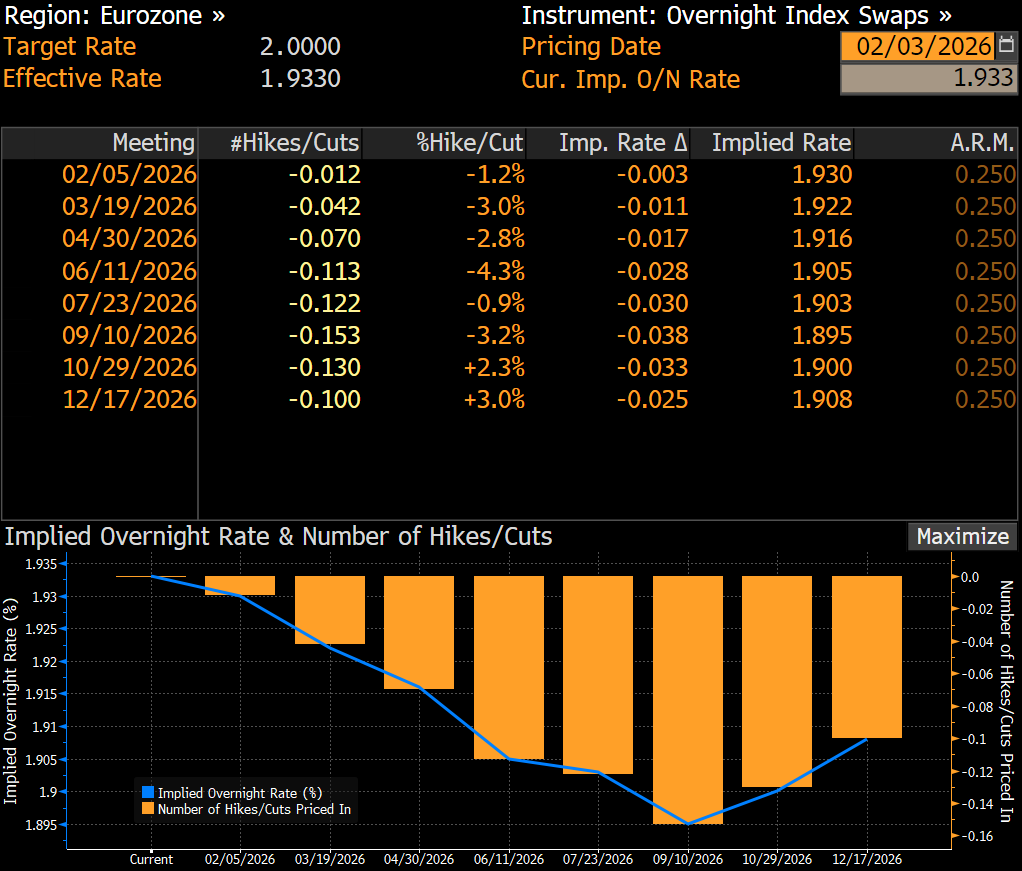Sort by the Meeting column header
The image size is (1022, 871).
[100, 143]
